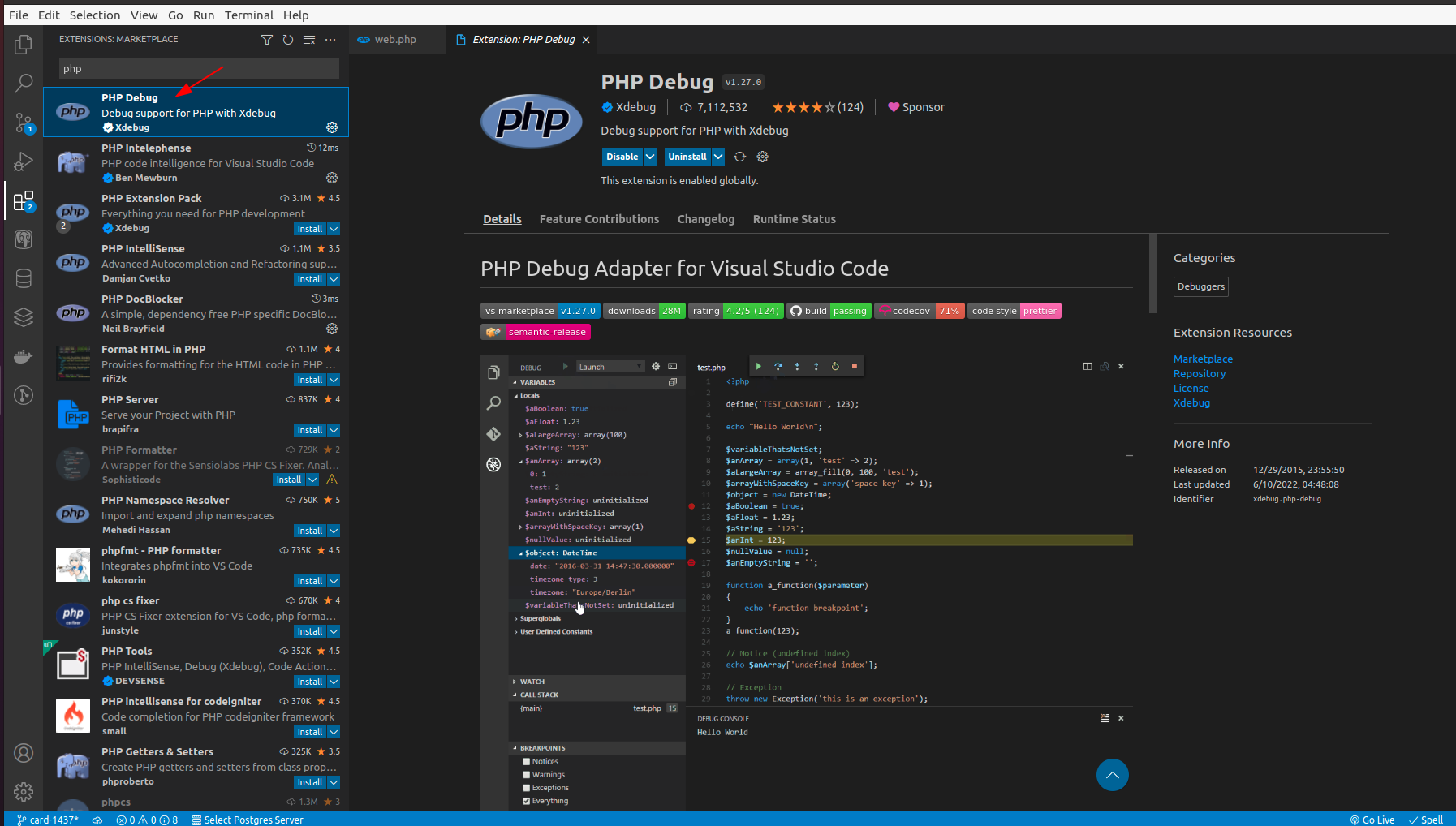The image size is (1456, 826).
Task: Click the extensions search field with php
Action: pos(199,68)
